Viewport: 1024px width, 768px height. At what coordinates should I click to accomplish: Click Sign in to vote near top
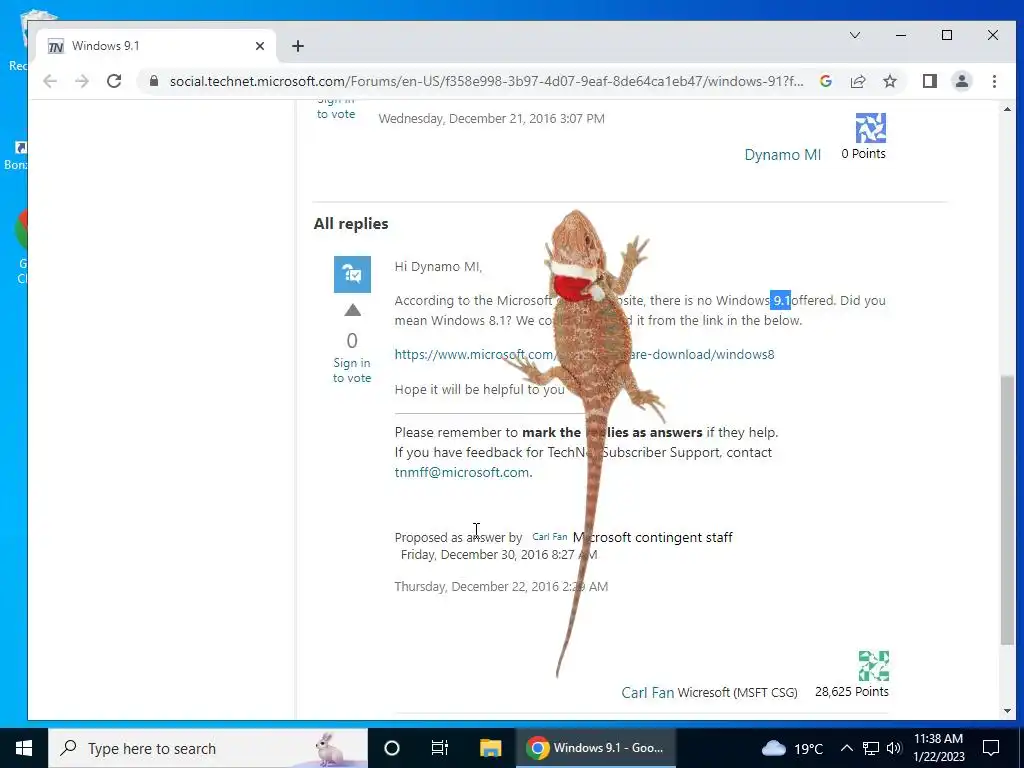(x=336, y=108)
